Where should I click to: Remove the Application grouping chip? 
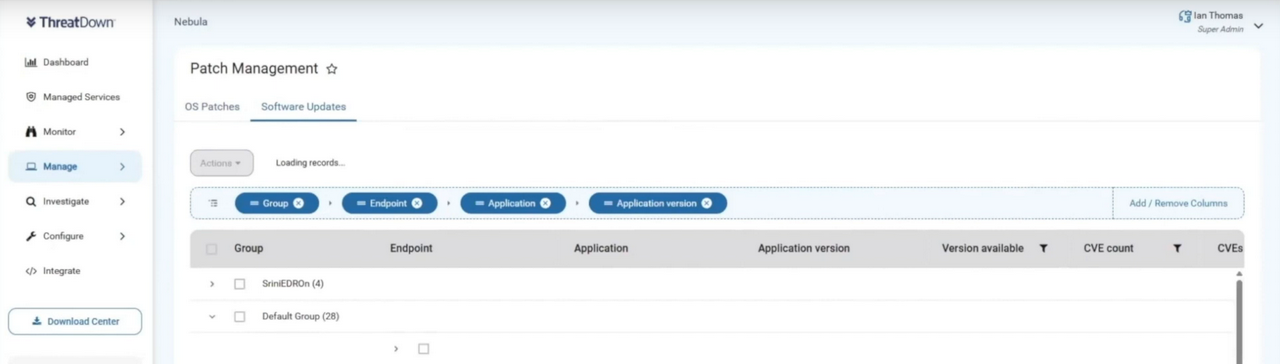click(x=545, y=203)
